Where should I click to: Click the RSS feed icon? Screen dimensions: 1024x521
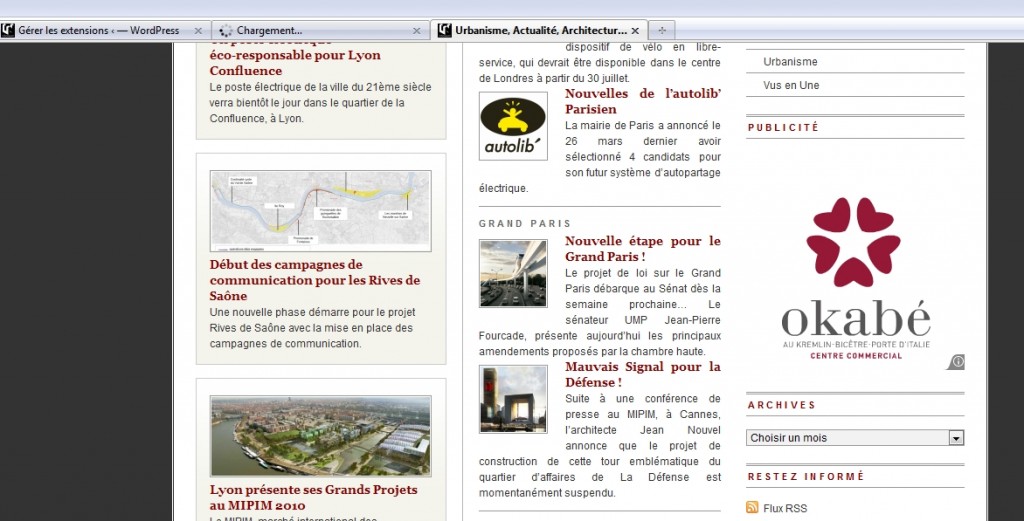click(x=753, y=508)
